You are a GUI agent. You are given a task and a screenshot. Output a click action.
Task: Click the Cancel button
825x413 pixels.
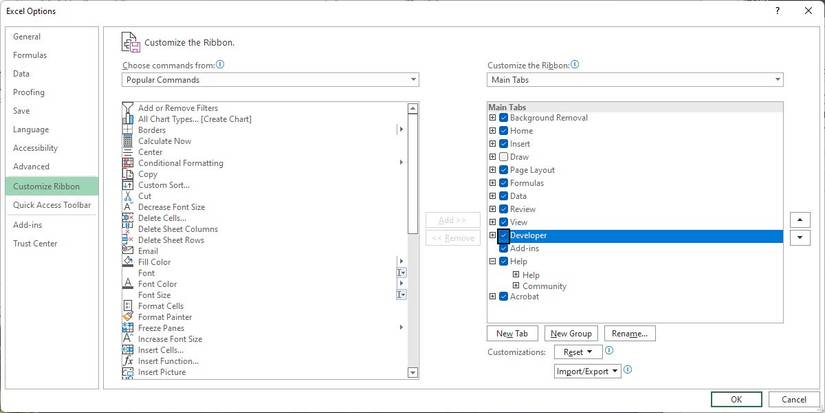(x=794, y=399)
